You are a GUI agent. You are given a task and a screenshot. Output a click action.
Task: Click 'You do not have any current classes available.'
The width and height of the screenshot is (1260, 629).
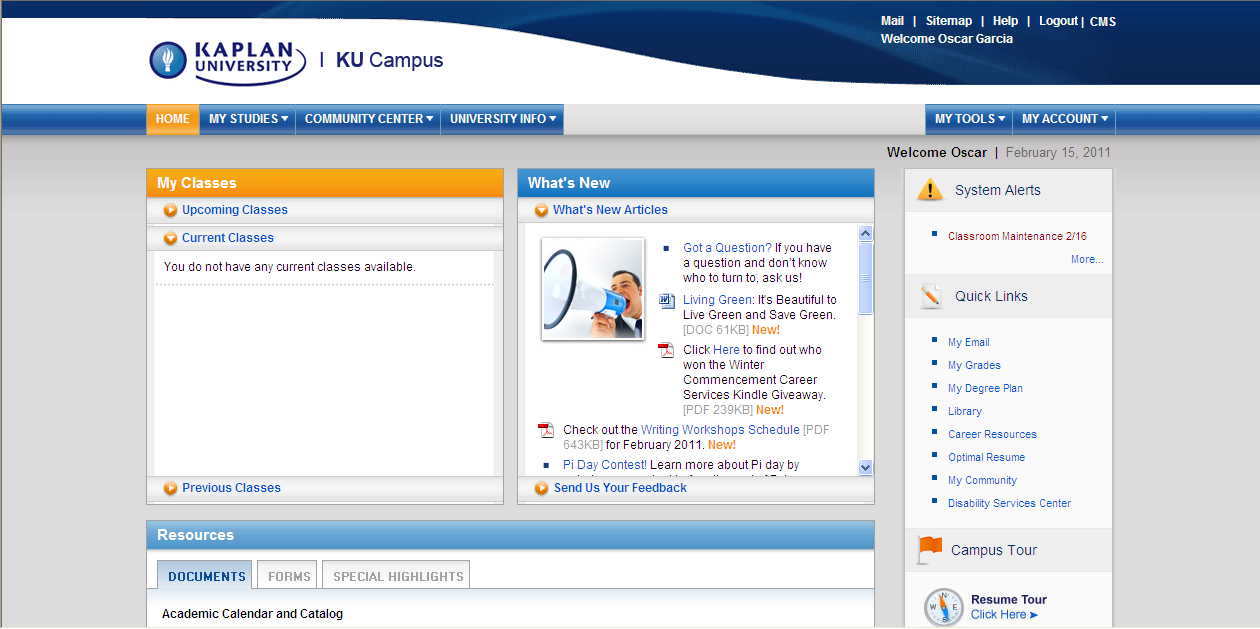pos(289,267)
